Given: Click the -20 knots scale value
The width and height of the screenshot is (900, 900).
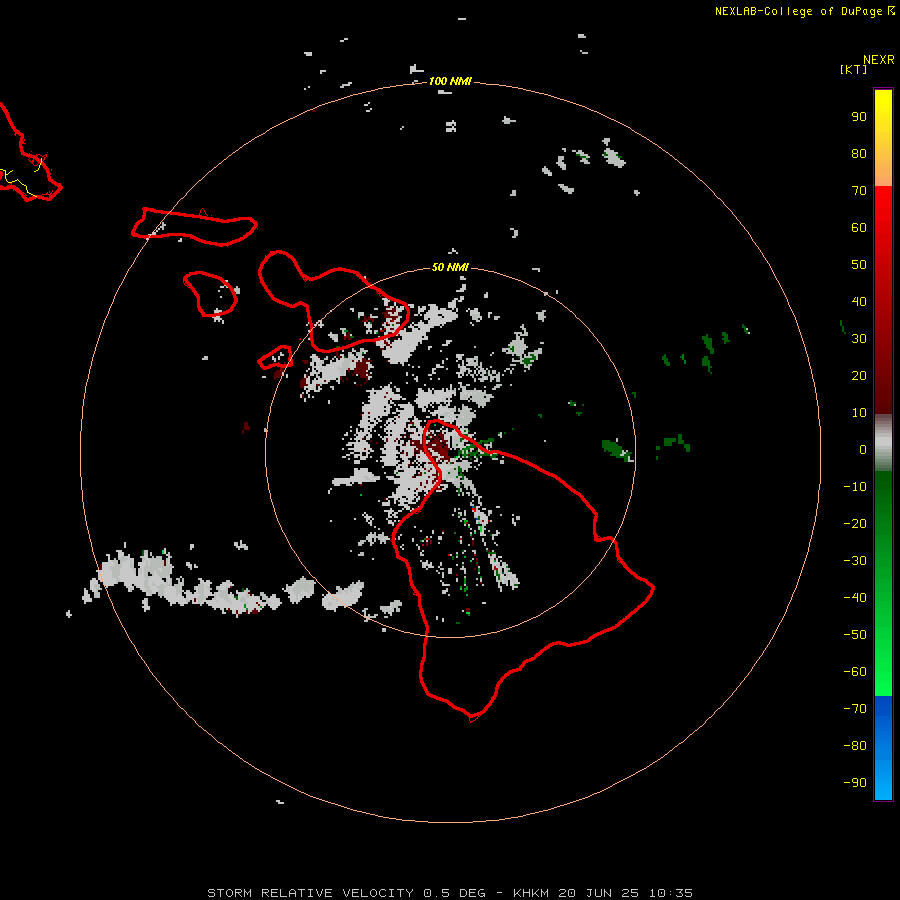Looking at the screenshot, I should (x=855, y=523).
